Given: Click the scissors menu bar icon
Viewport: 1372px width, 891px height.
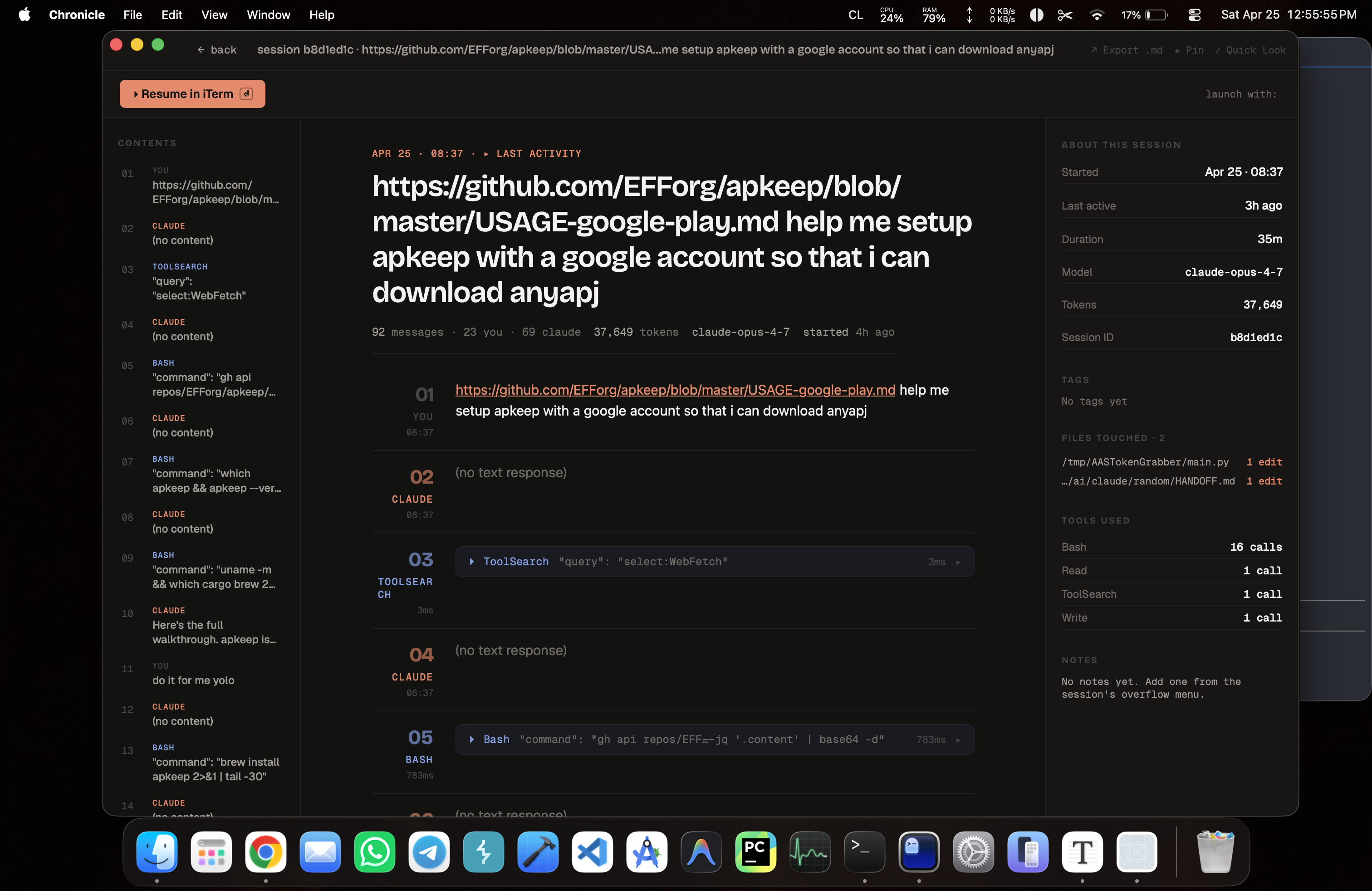Looking at the screenshot, I should [1065, 15].
